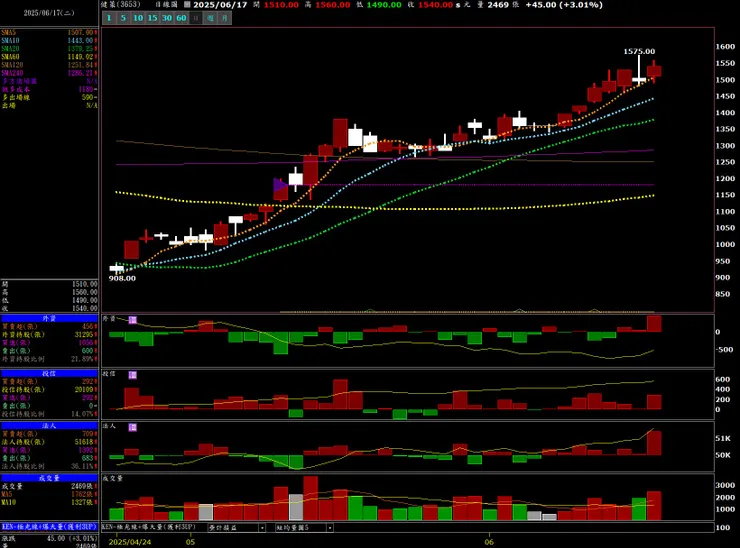Click the SMA20 indicator label
This screenshot has height=548, width=740.
[10, 49]
